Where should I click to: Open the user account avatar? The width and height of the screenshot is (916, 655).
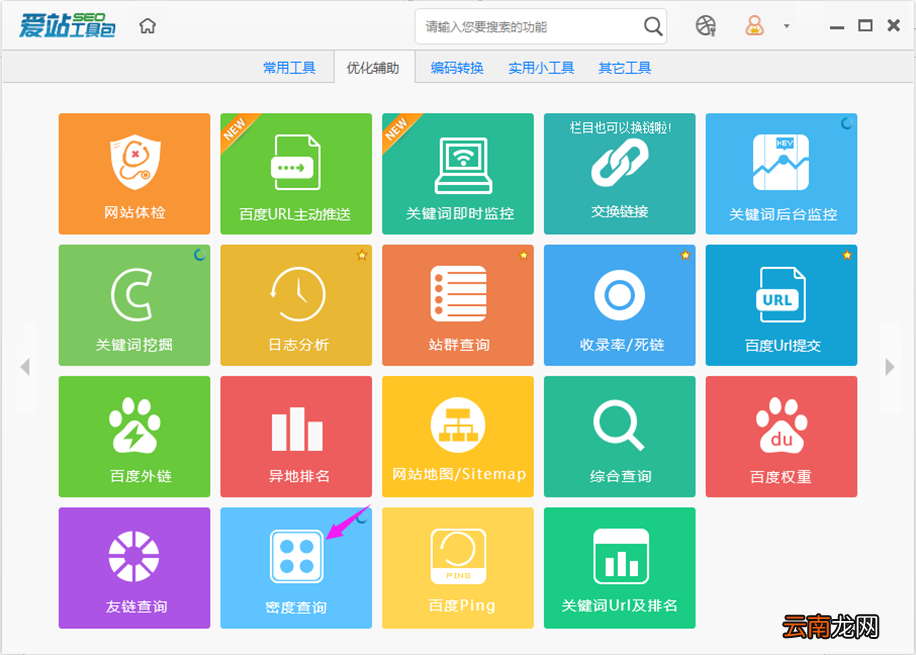754,26
